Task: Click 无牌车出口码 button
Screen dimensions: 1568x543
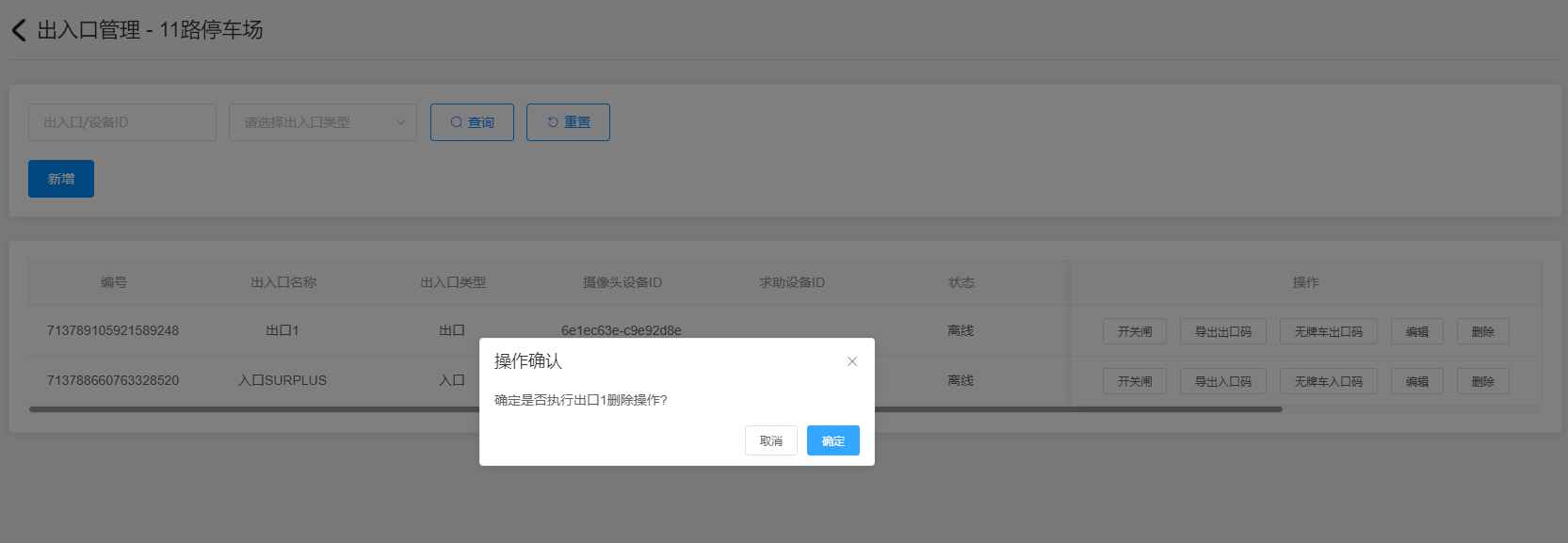Action: [x=1328, y=331]
